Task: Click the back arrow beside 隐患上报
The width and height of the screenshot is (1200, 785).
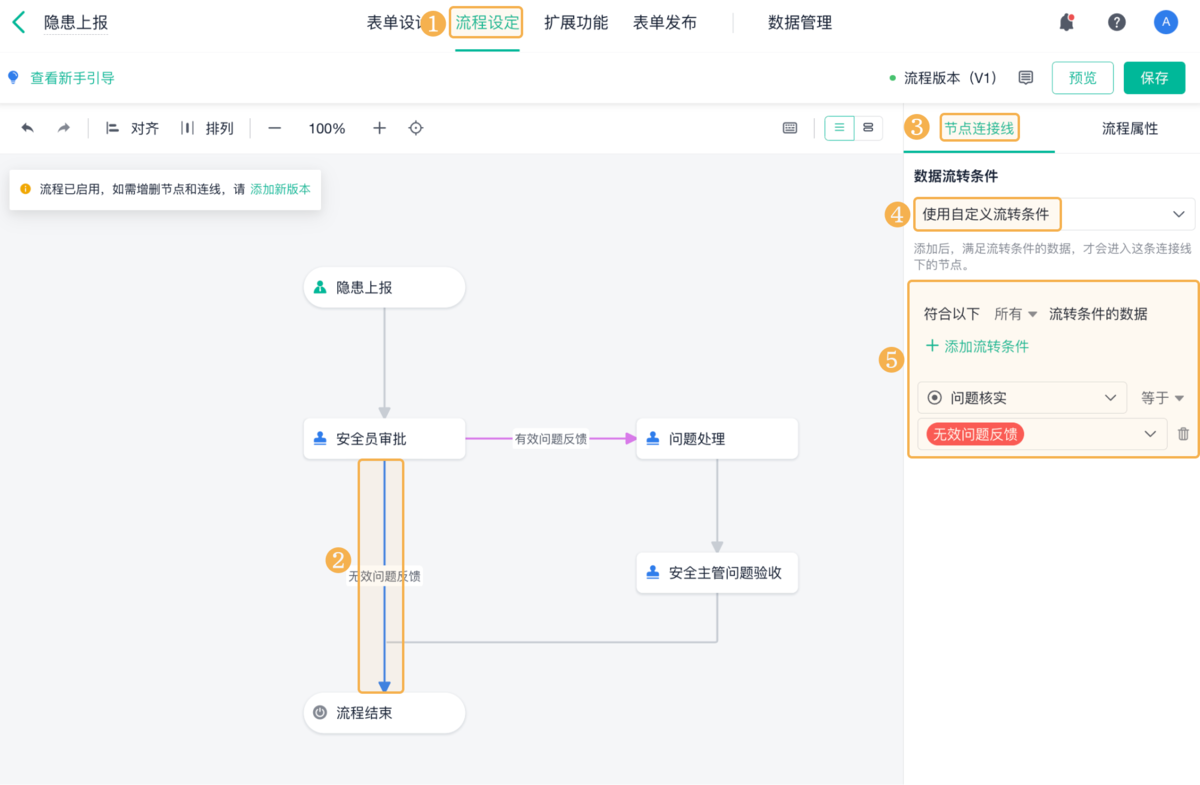Action: pyautogui.click(x=18, y=23)
